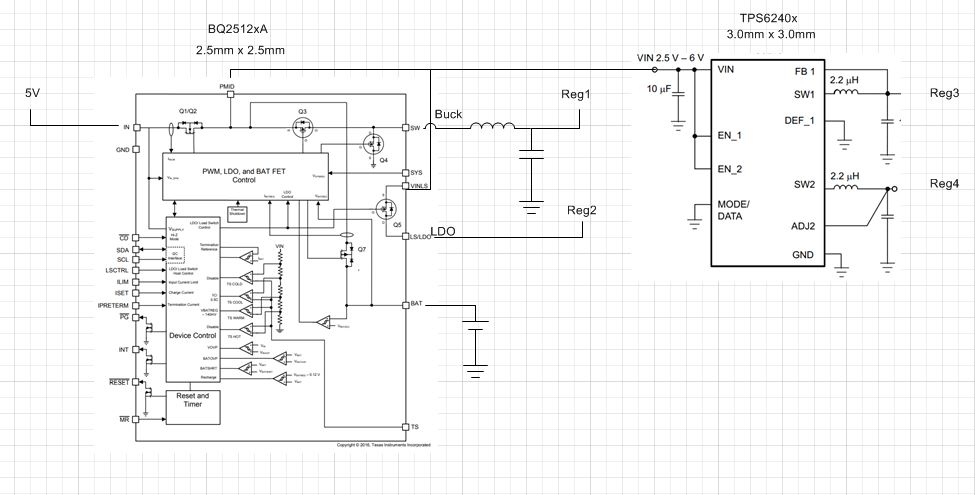Click the Reg1 output label
The height and width of the screenshot is (495, 975).
click(x=576, y=95)
